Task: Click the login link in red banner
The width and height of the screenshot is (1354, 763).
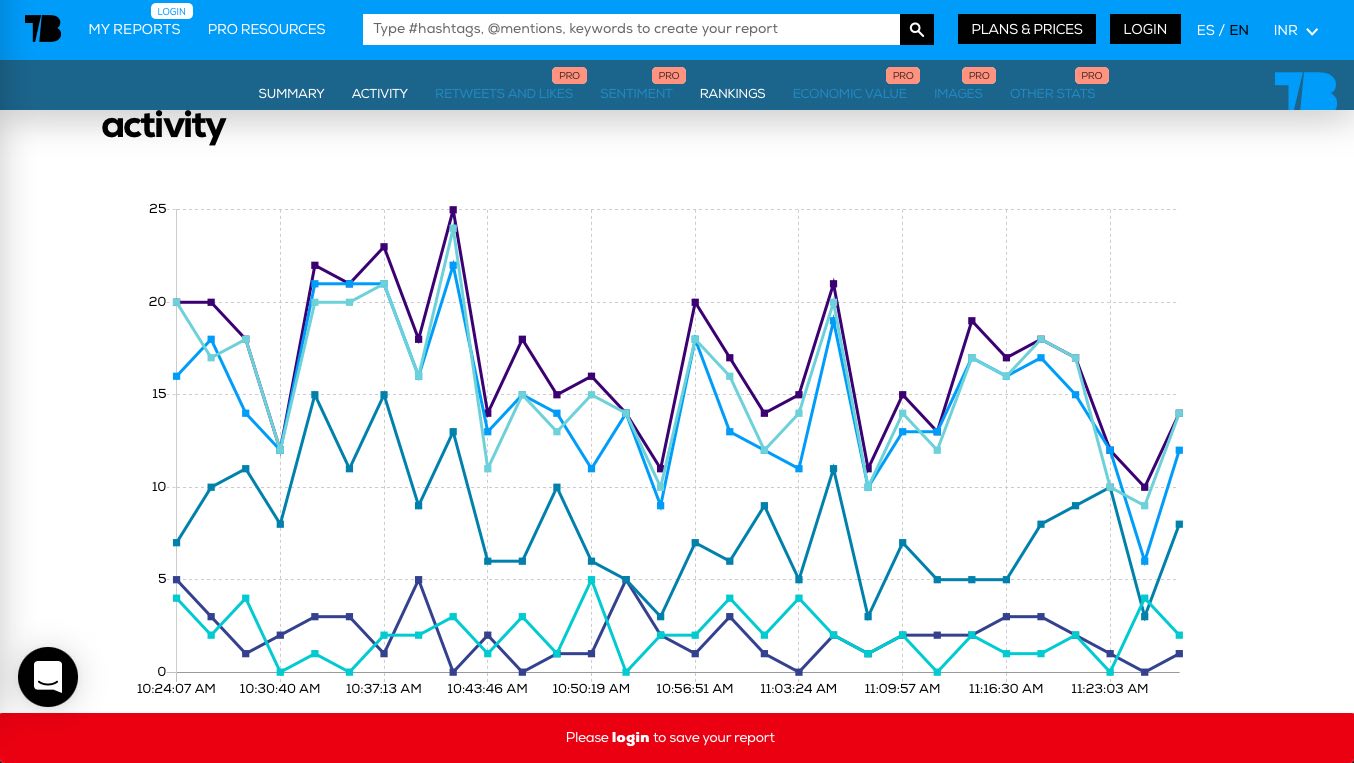Action: tap(631, 737)
